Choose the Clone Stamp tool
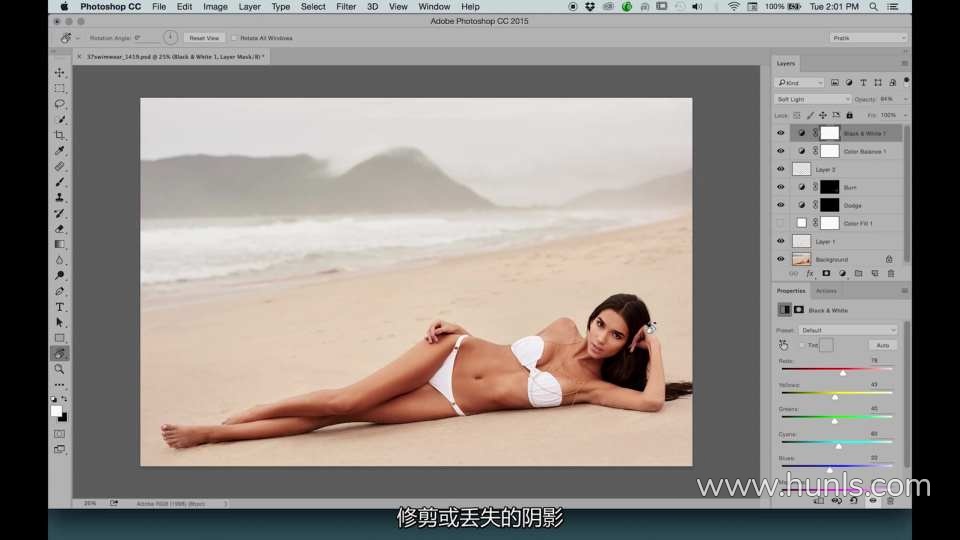 [x=60, y=198]
